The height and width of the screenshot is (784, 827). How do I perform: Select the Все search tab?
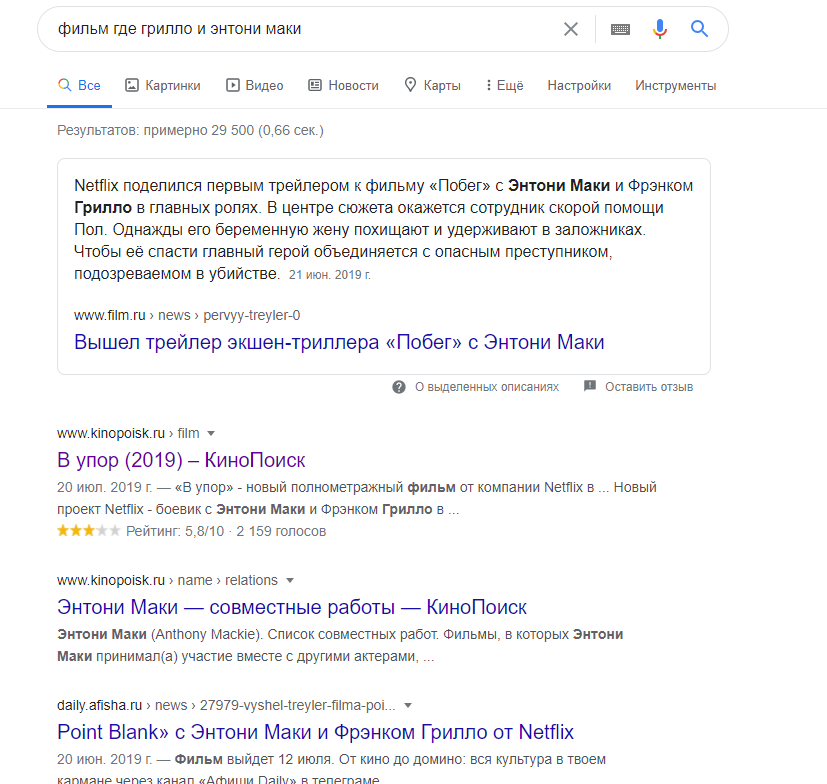click(79, 85)
